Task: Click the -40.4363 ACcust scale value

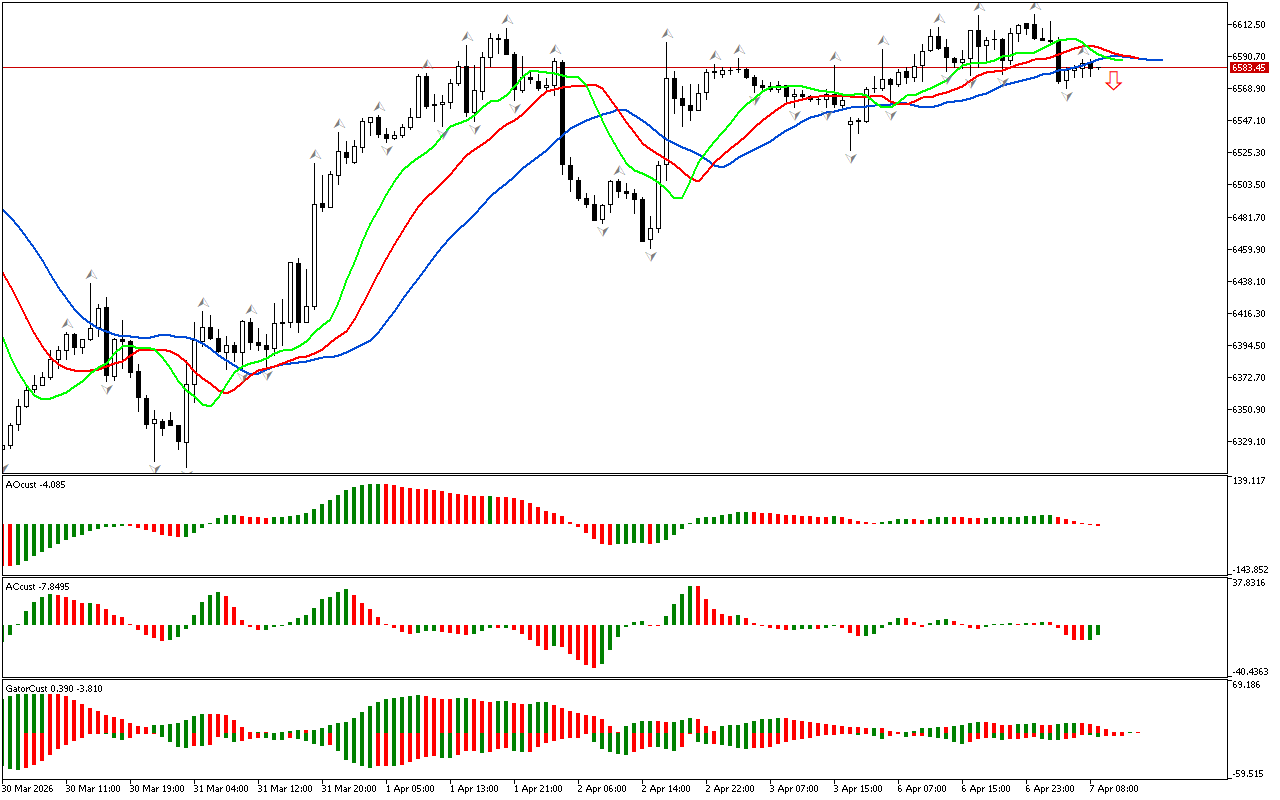Action: [x=1249, y=671]
